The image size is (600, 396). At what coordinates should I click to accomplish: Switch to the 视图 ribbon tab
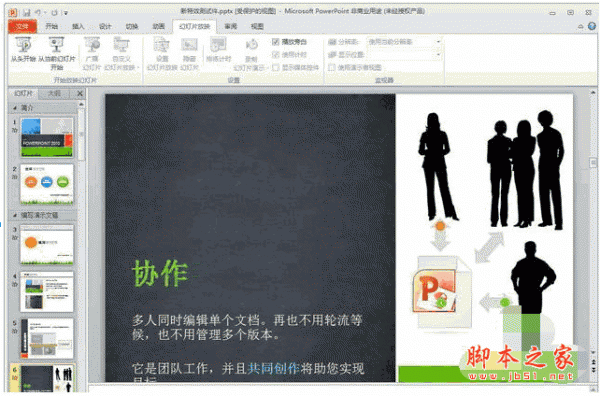[257, 26]
